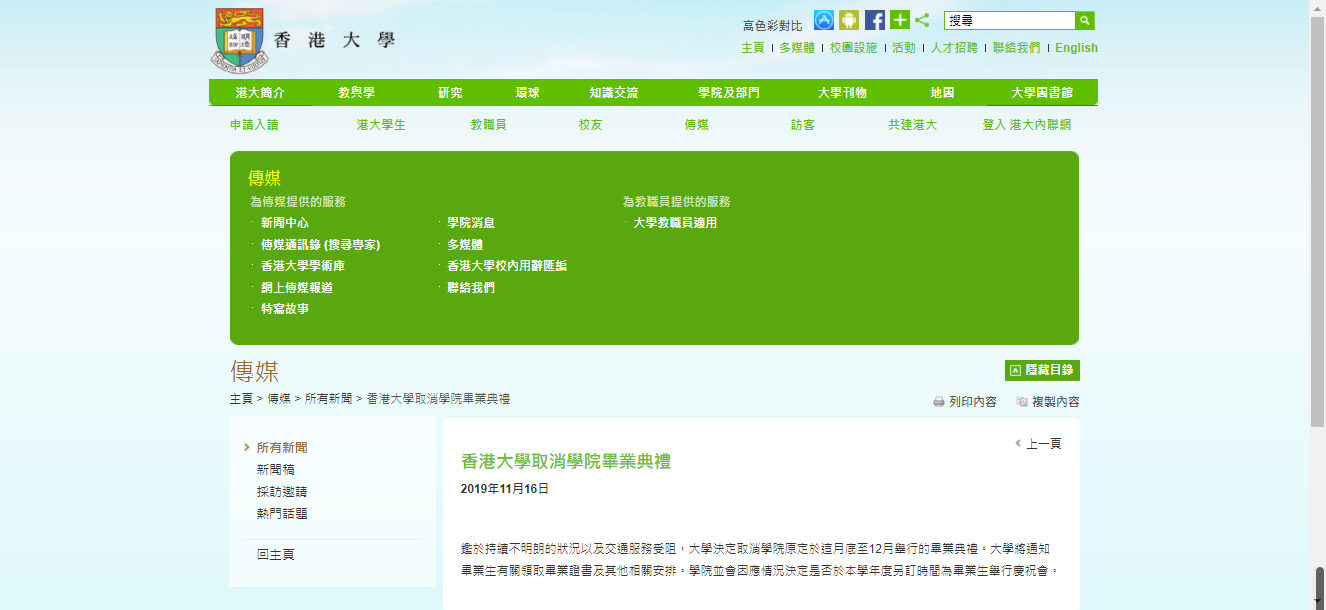Click the green plus icon

(900, 20)
